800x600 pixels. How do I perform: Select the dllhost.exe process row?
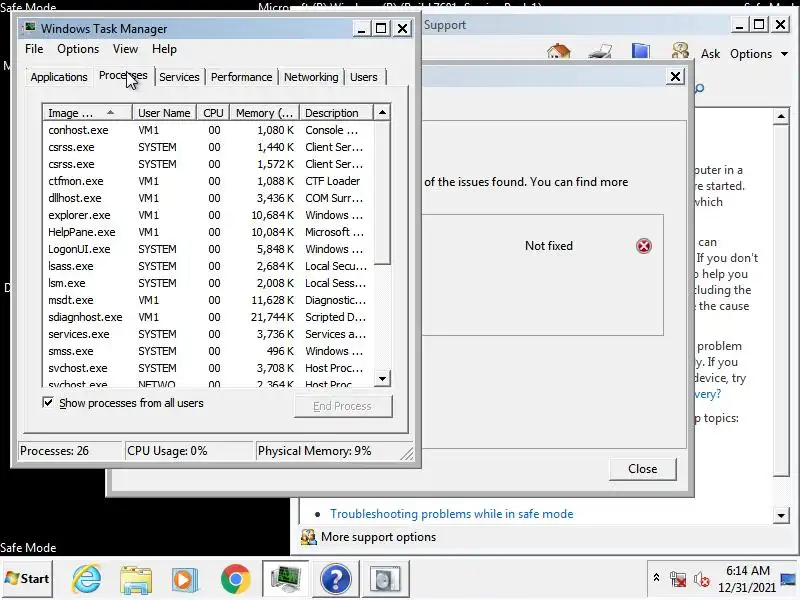(209, 198)
